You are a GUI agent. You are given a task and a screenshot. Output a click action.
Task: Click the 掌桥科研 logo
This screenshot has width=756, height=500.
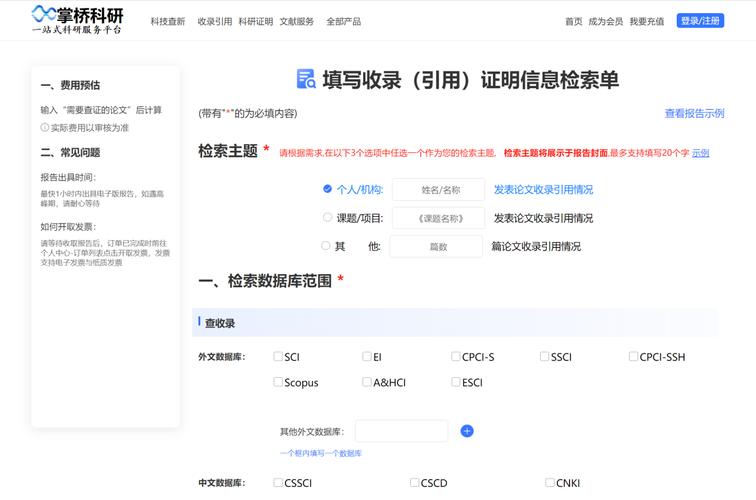tap(77, 20)
